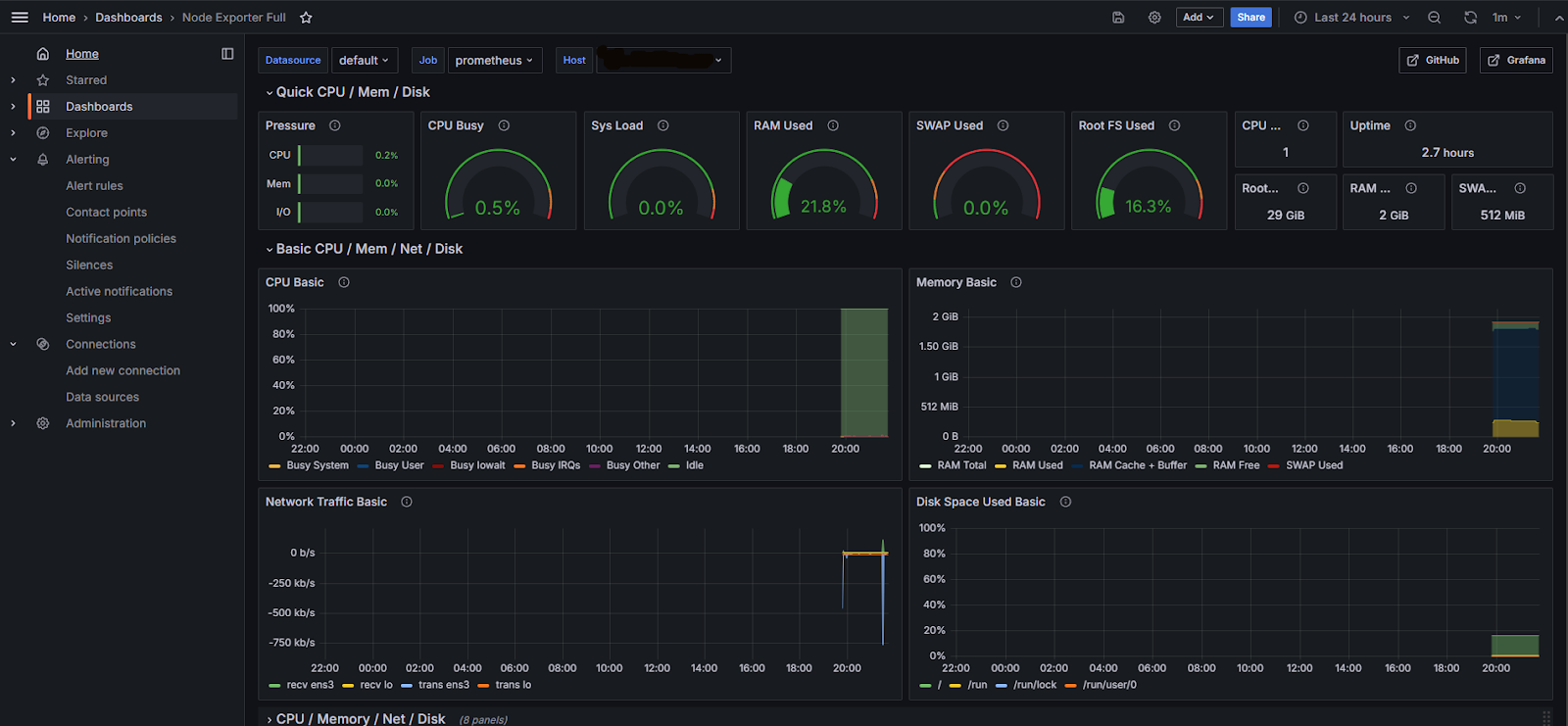Click the Home breadcrumb link
1568x726 pixels.
pyautogui.click(x=59, y=18)
